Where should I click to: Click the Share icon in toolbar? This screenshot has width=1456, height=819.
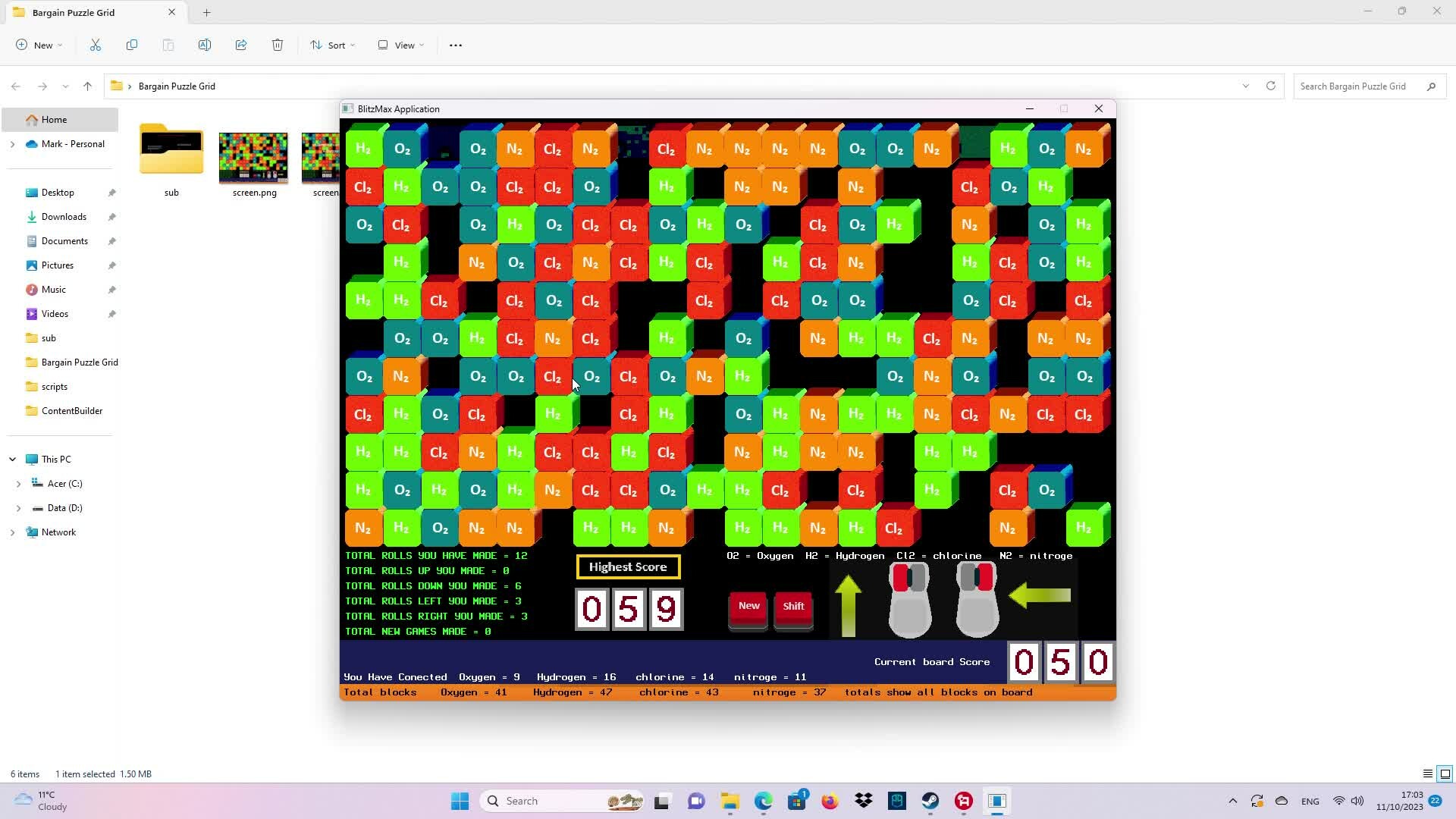tap(241, 45)
